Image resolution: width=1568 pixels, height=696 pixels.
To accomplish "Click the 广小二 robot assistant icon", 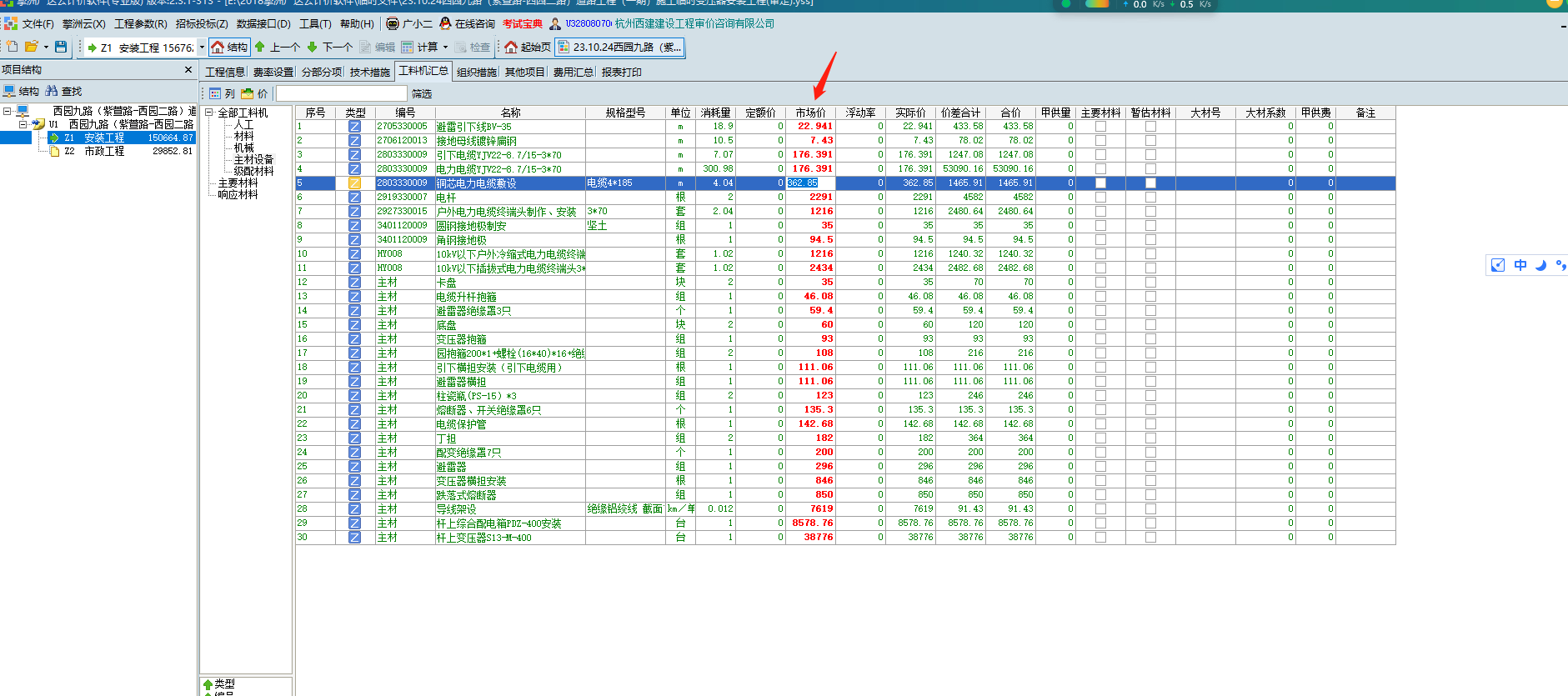I will [393, 23].
